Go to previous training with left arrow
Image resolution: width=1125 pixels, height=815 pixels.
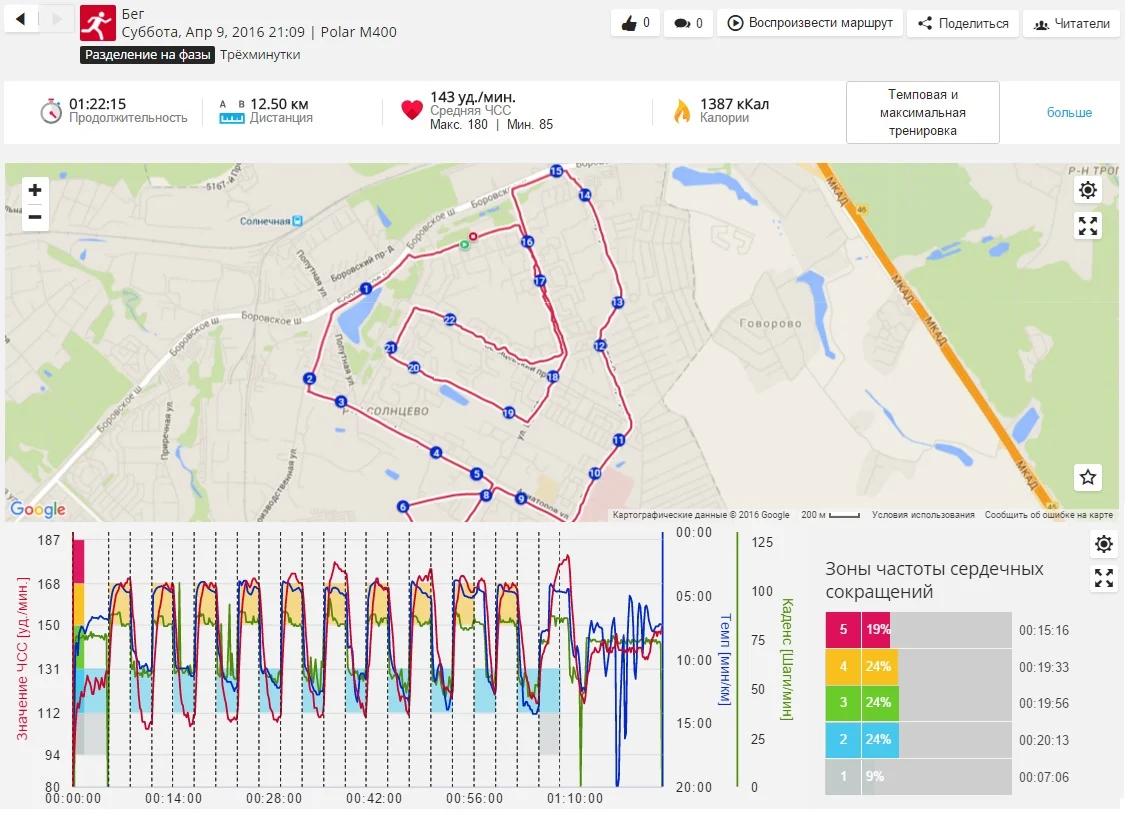tap(24, 18)
